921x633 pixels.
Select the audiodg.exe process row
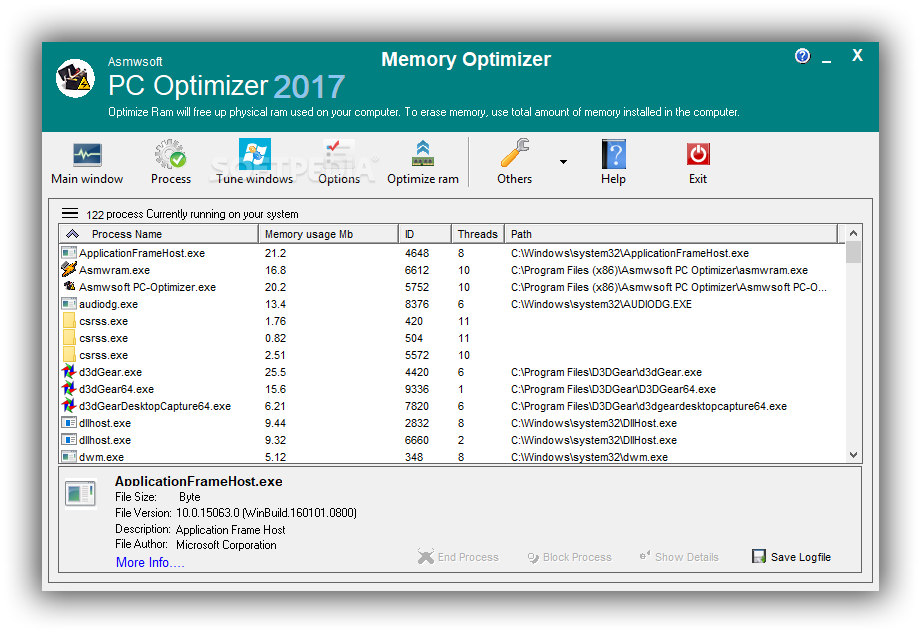tap(110, 304)
